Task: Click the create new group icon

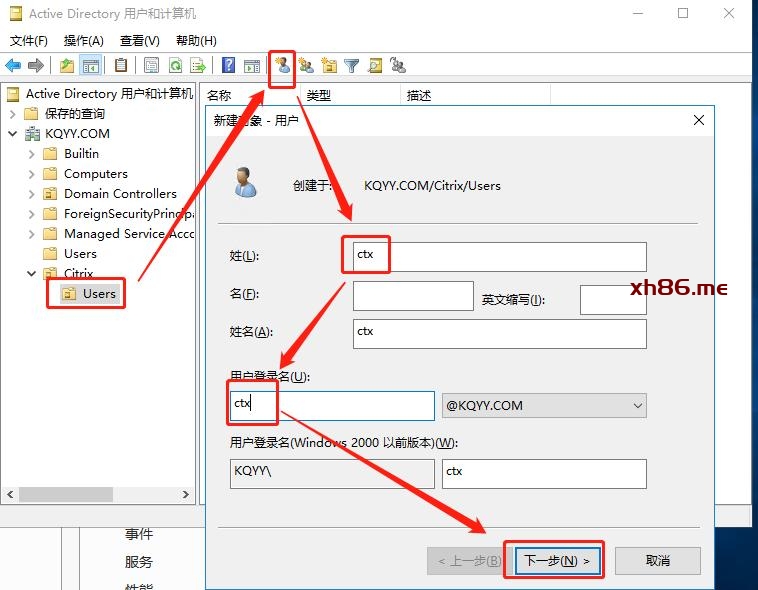Action: click(x=306, y=66)
